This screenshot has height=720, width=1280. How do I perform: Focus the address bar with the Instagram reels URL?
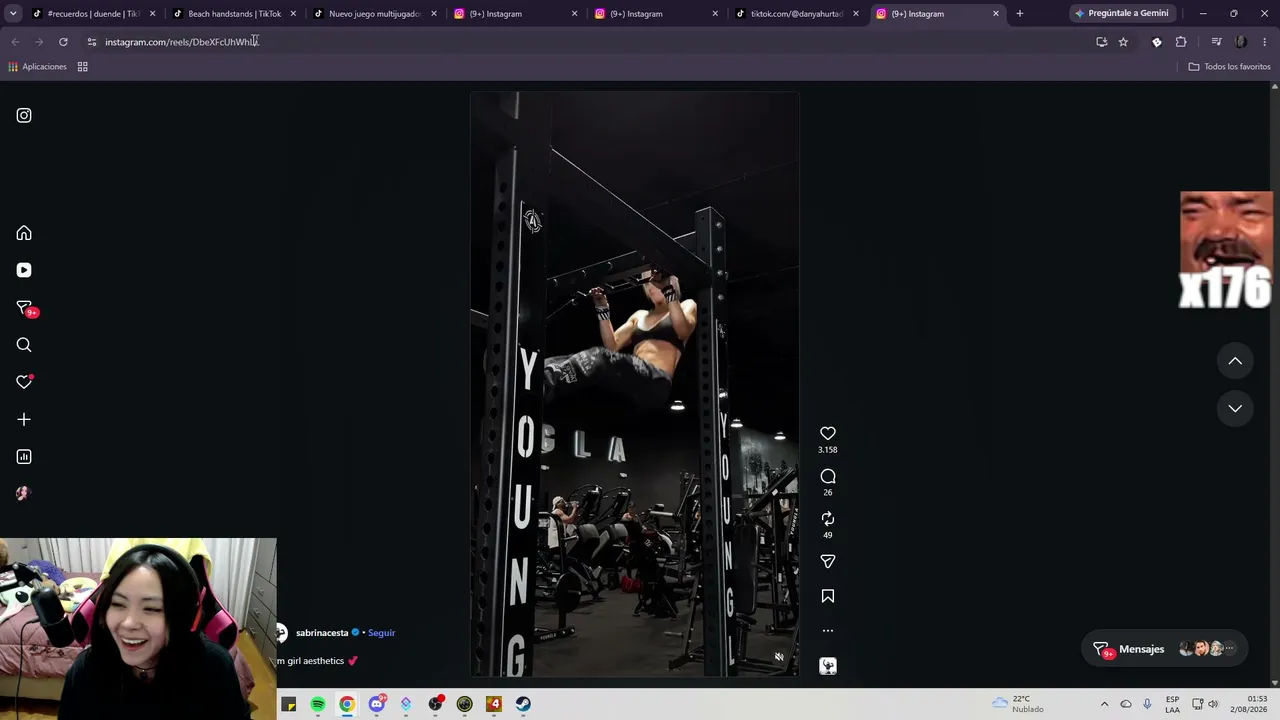click(x=590, y=42)
